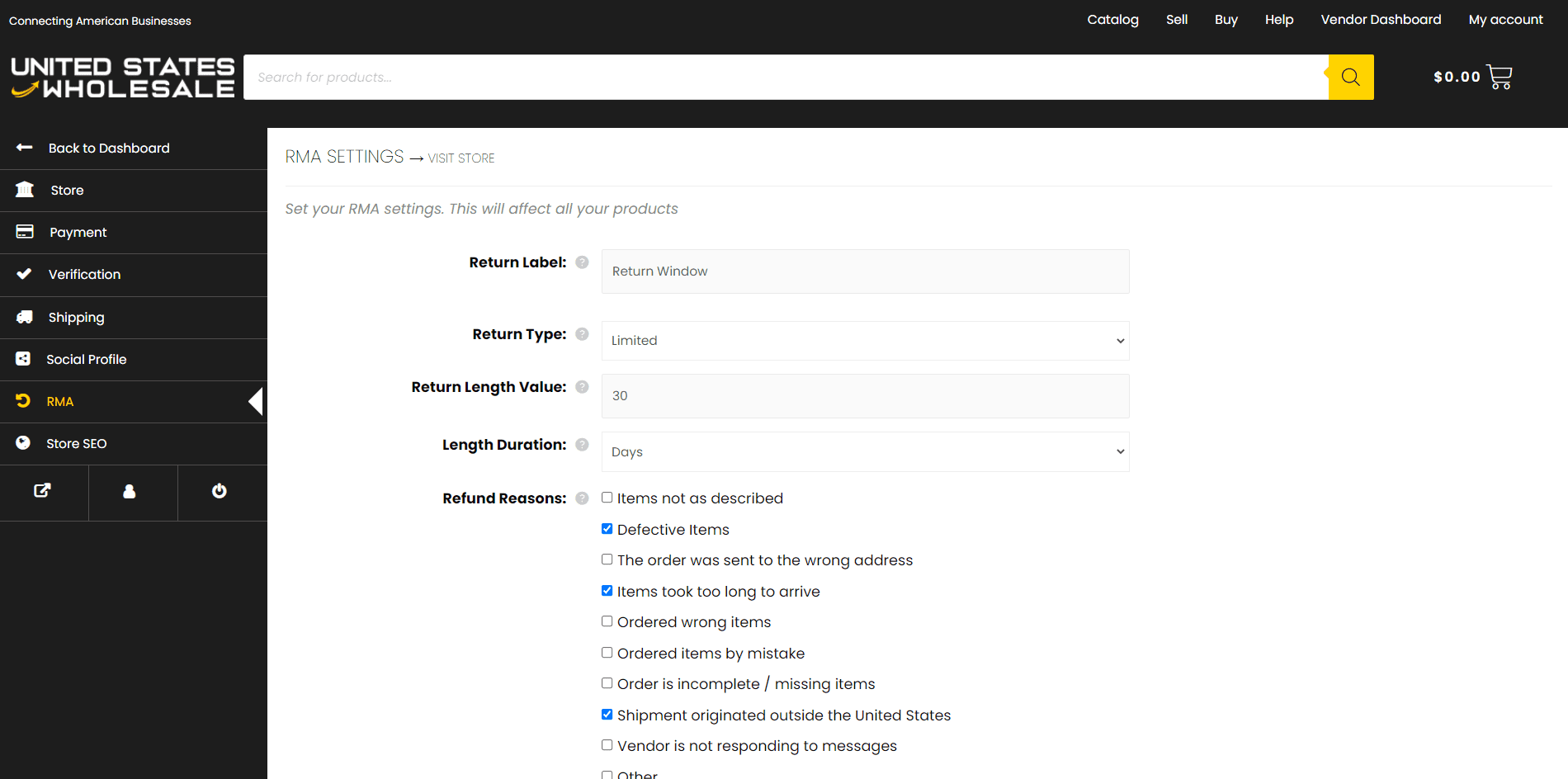Click the yellow search magnifier icon
This screenshot has height=779, width=1568.
(x=1350, y=77)
